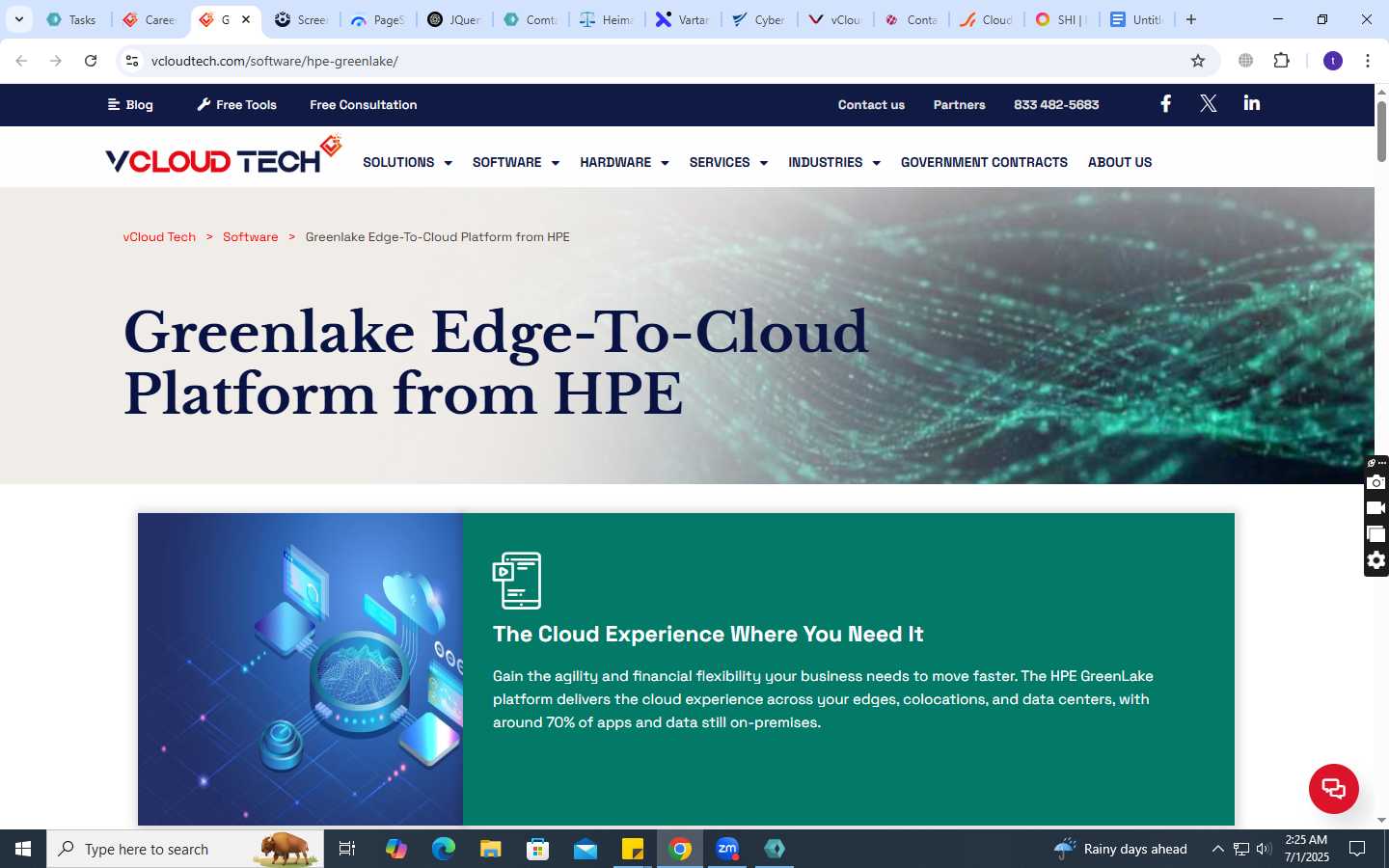
Task: Open the Chrome three-dot menu
Action: click(1368, 61)
